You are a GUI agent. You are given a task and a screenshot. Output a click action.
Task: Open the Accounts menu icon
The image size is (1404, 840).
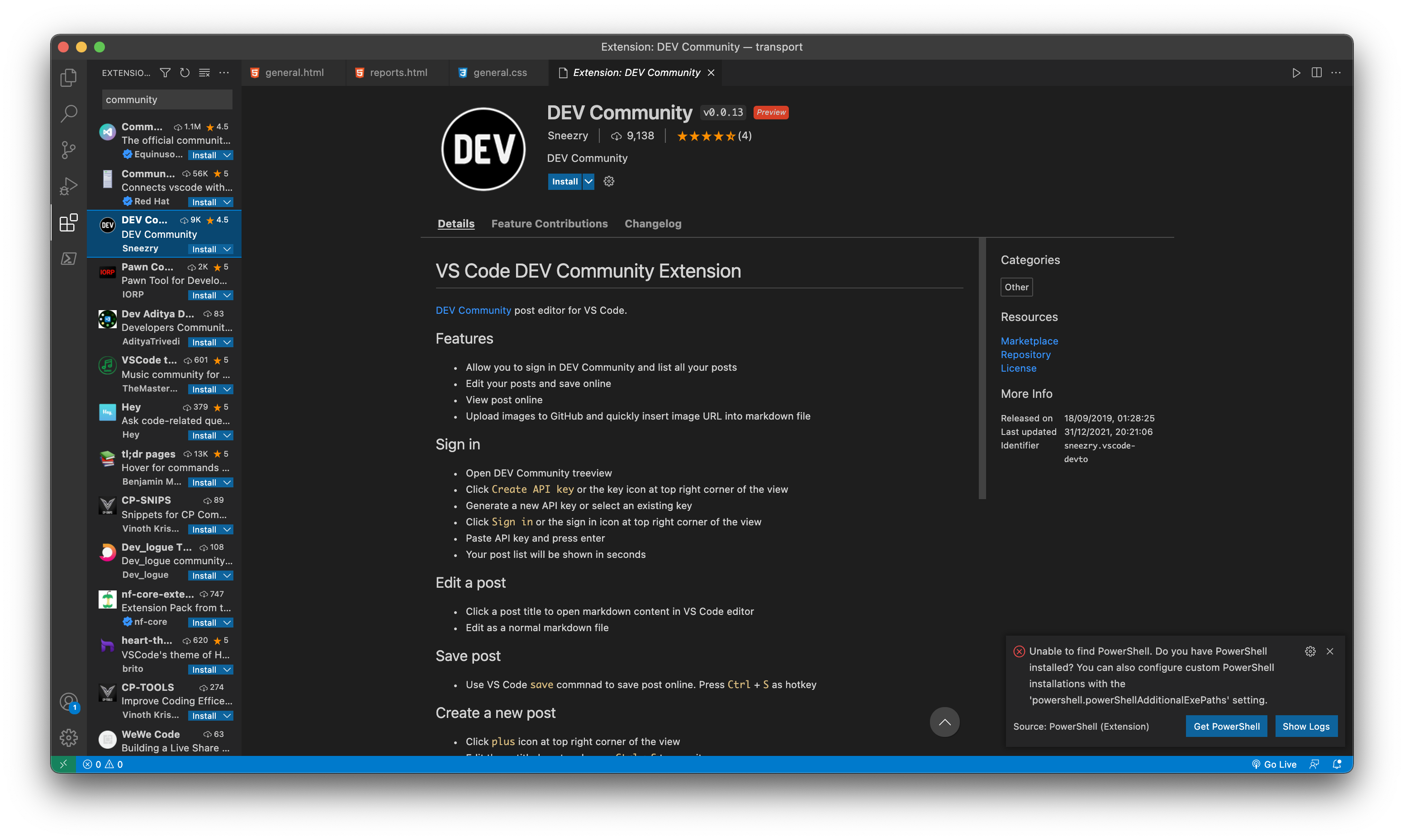pyautogui.click(x=68, y=703)
